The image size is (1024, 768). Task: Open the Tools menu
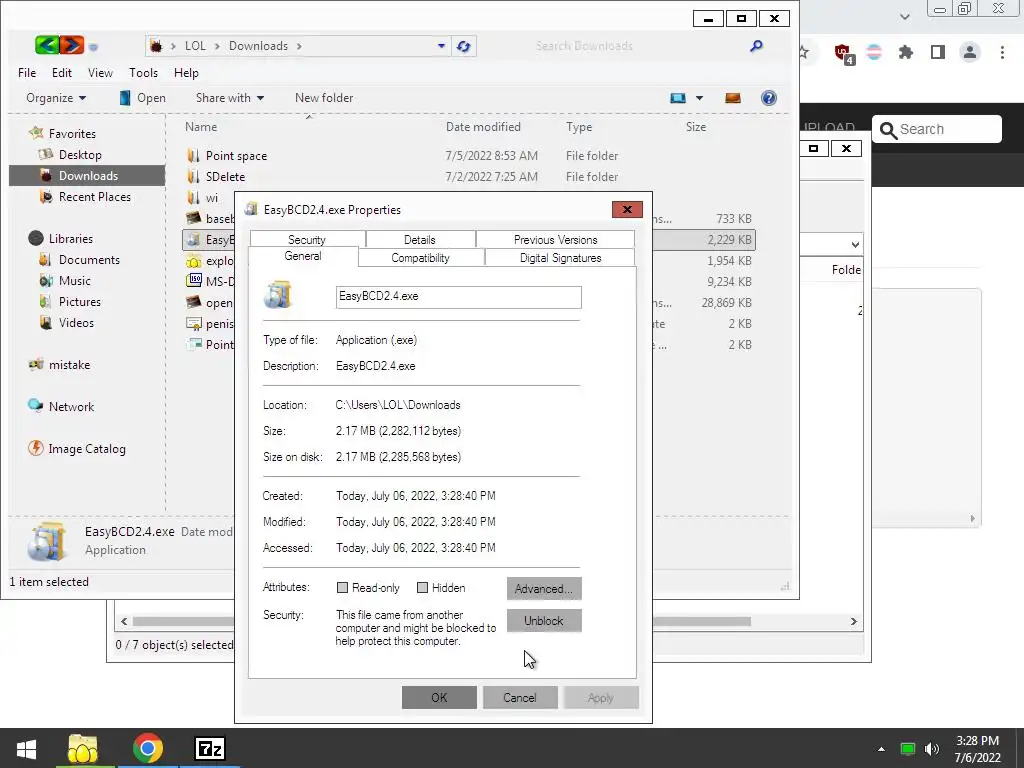pyautogui.click(x=143, y=72)
